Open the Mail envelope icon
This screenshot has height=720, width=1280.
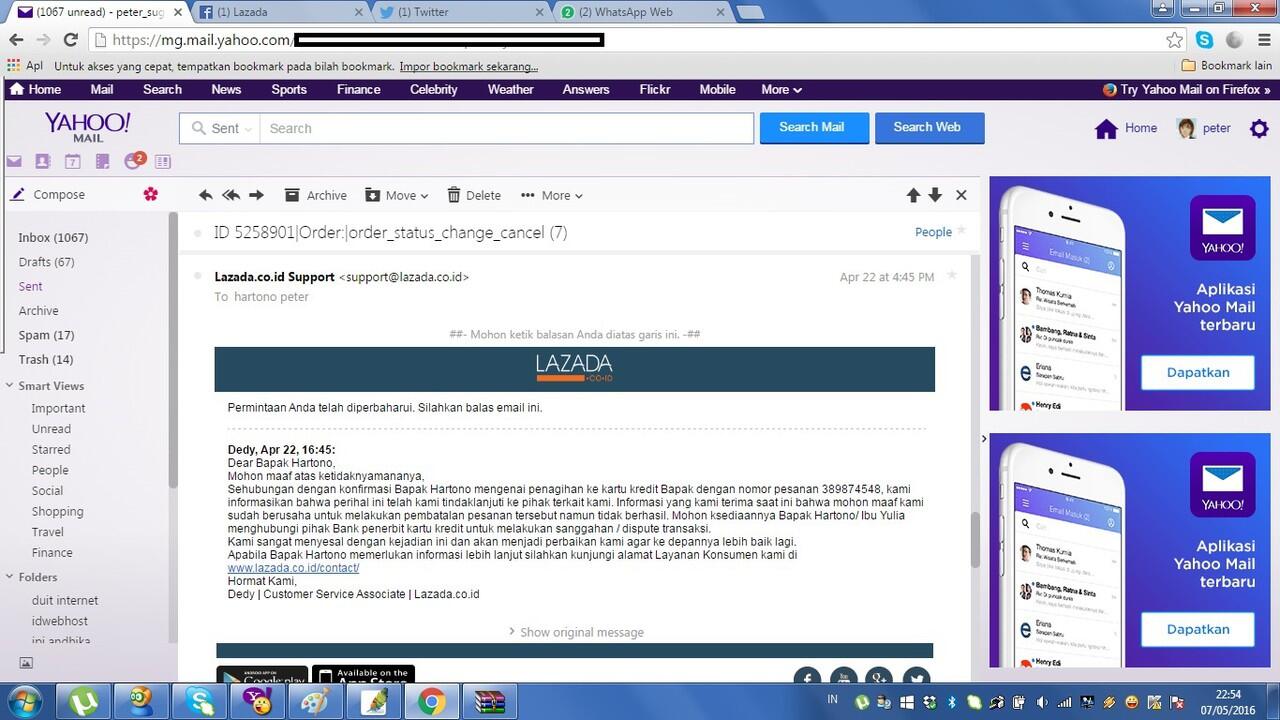coord(14,161)
